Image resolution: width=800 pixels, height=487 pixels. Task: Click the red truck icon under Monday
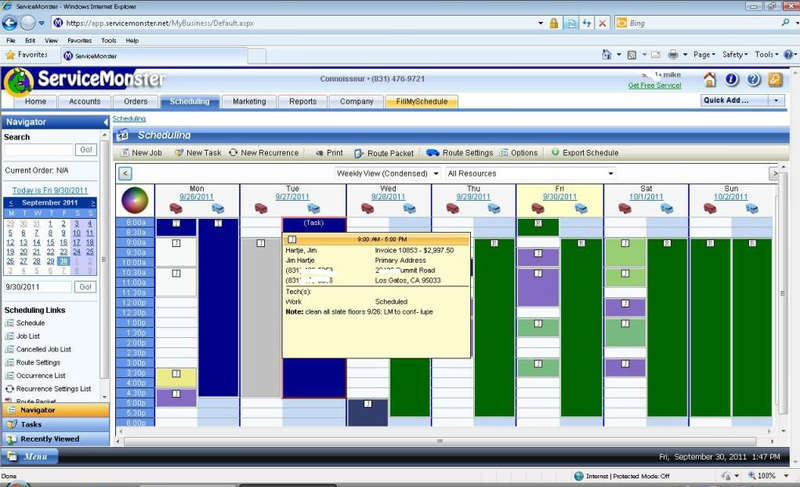click(x=176, y=208)
